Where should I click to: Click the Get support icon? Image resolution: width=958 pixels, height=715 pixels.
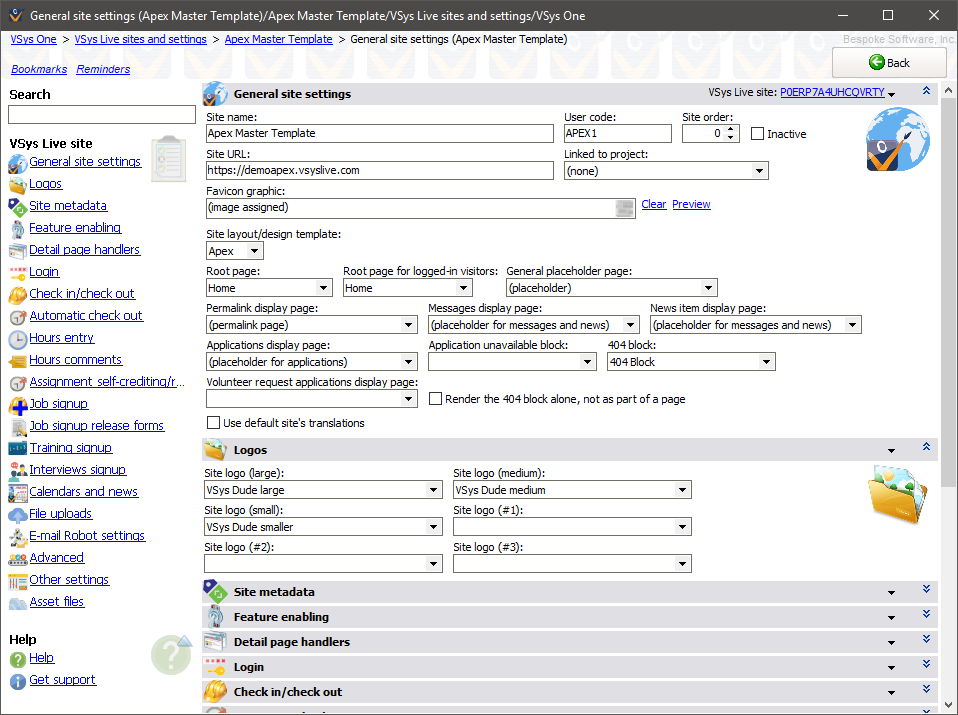coord(17,681)
